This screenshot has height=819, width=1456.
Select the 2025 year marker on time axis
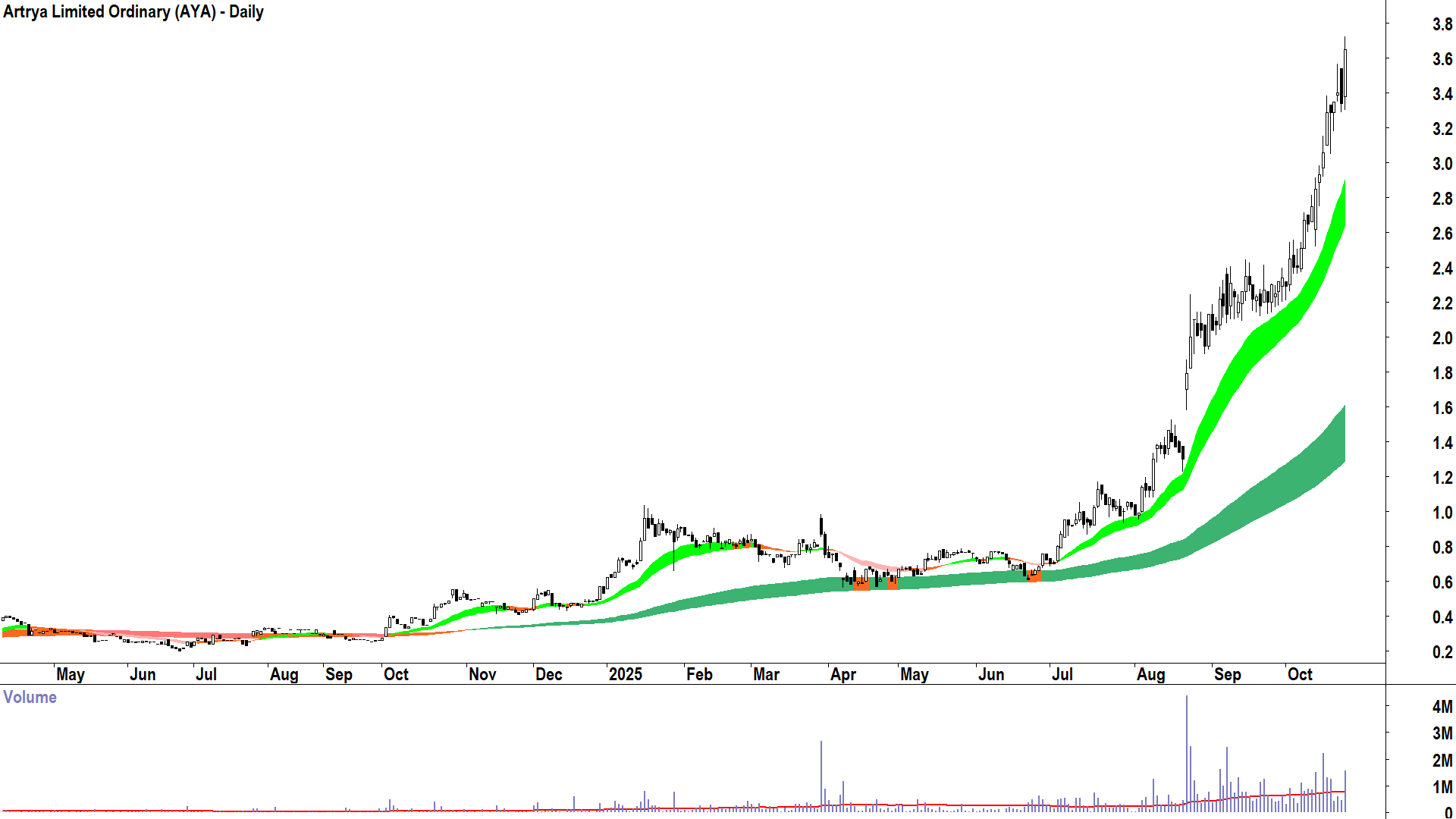tap(625, 674)
